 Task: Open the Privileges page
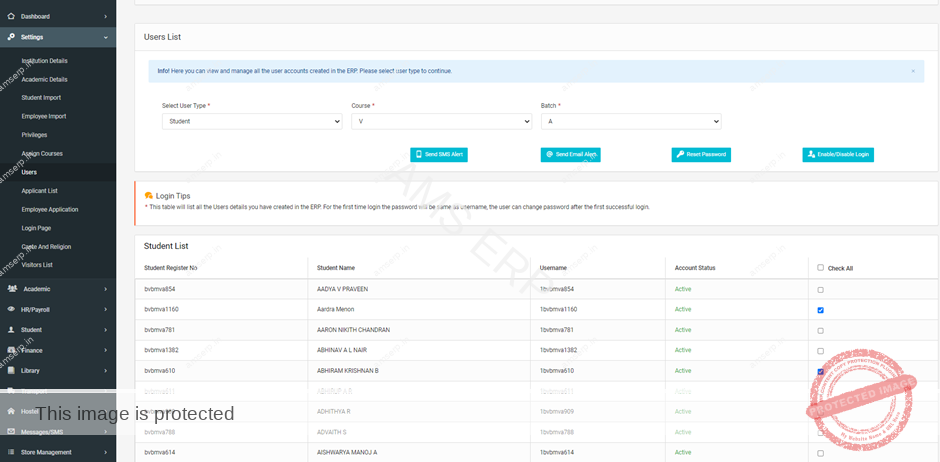(x=34, y=135)
